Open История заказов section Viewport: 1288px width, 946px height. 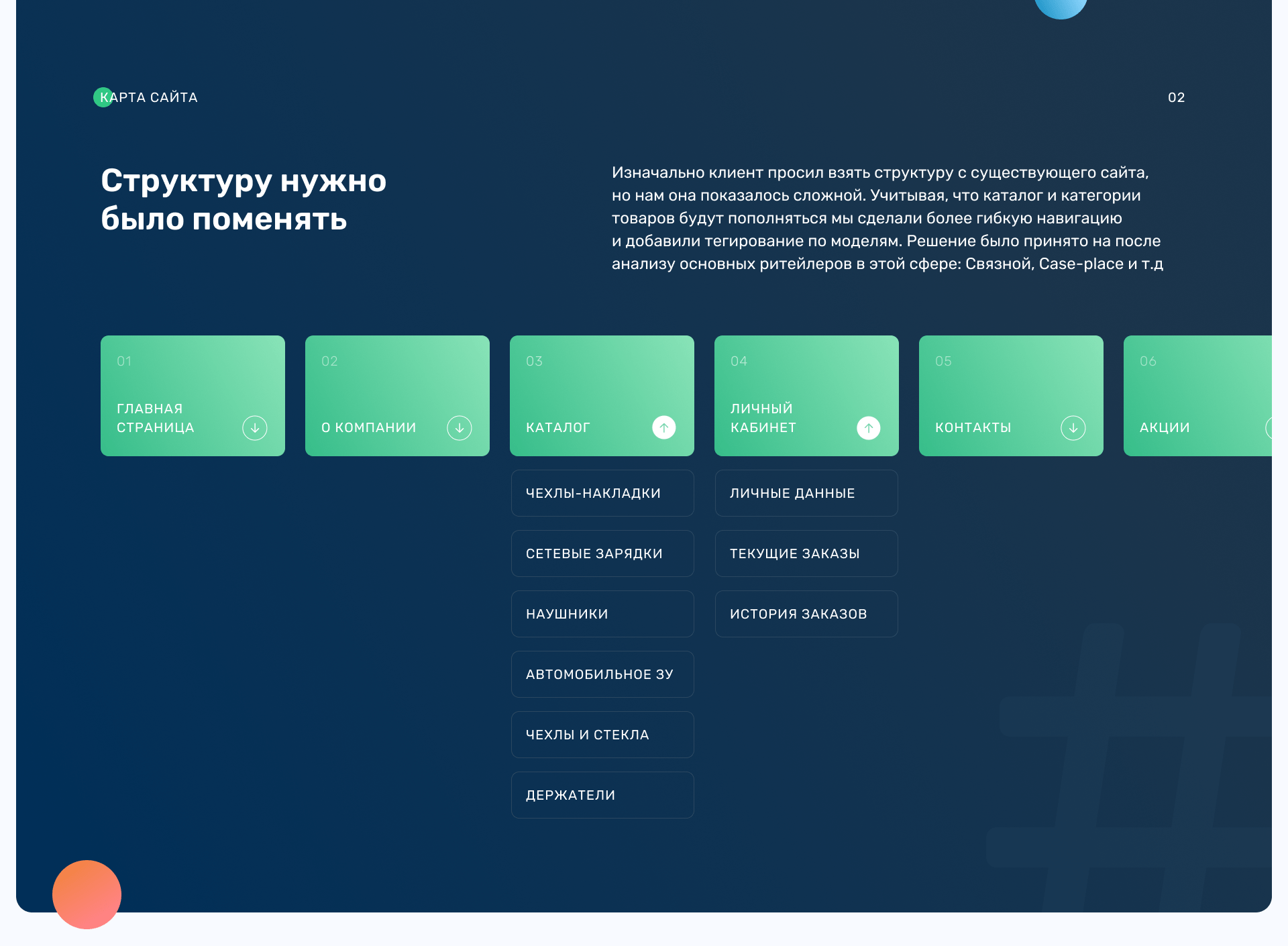(x=806, y=614)
